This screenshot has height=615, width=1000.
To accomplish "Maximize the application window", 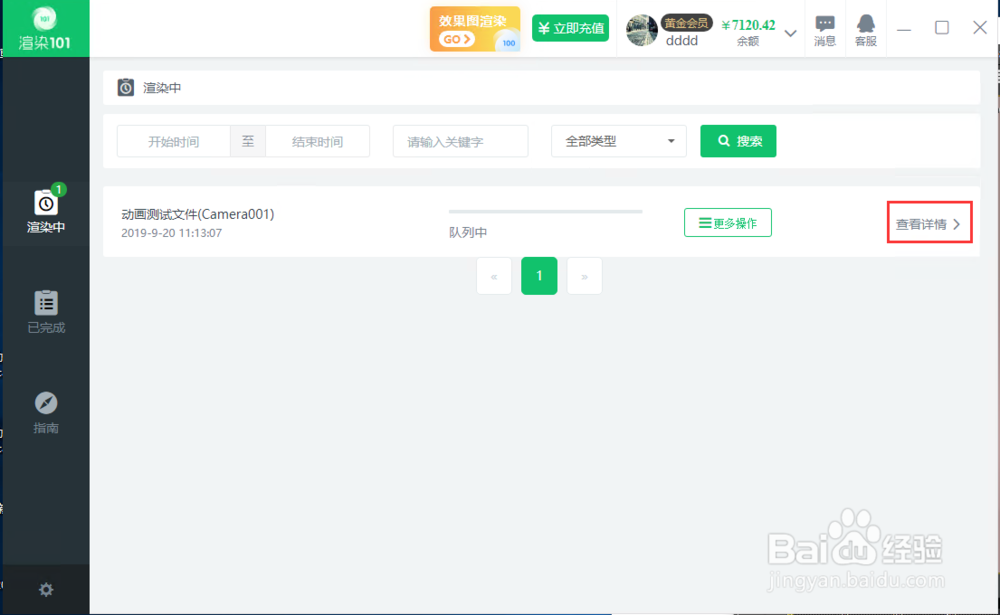I will (942, 27).
